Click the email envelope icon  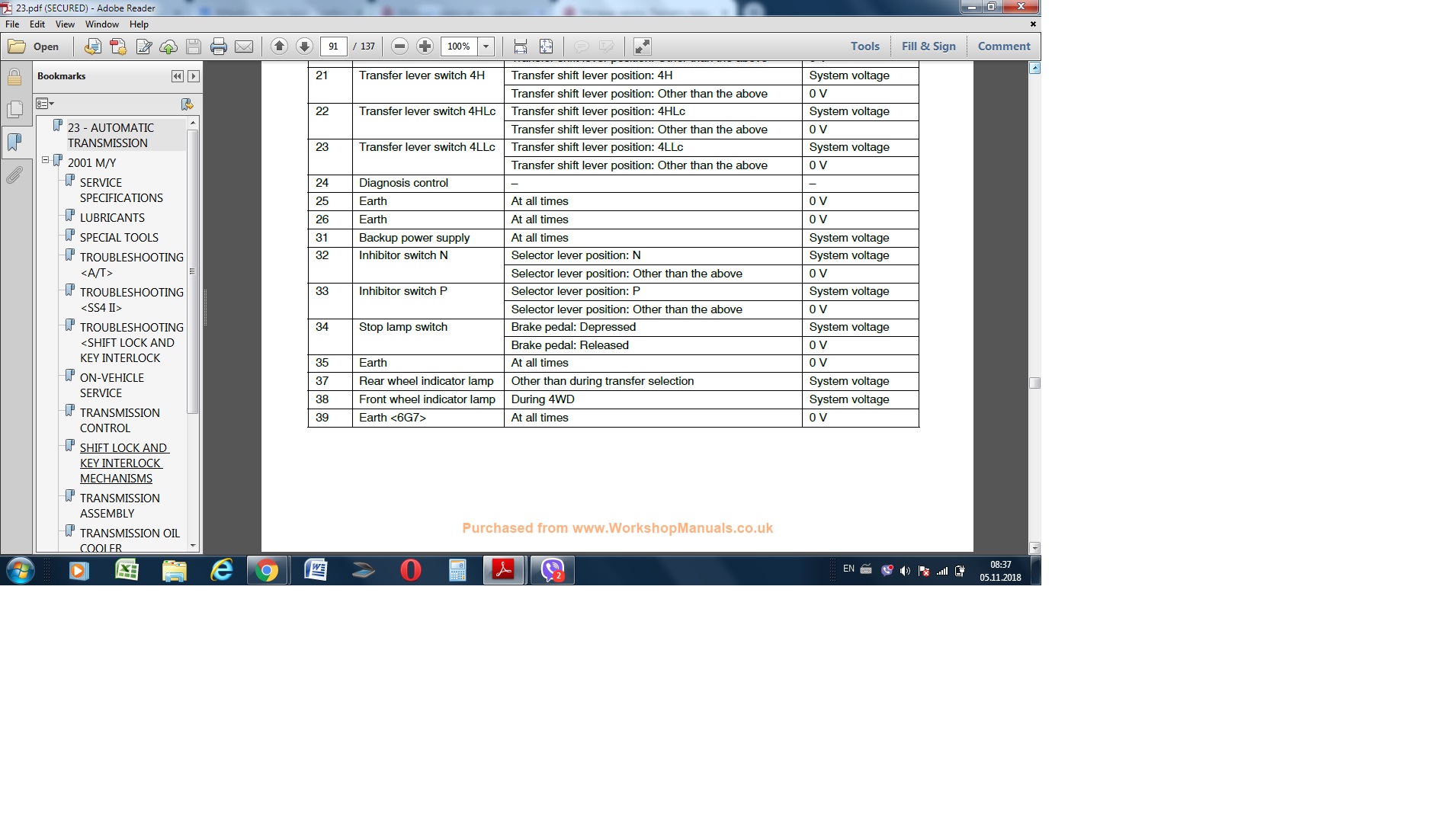pyautogui.click(x=244, y=46)
